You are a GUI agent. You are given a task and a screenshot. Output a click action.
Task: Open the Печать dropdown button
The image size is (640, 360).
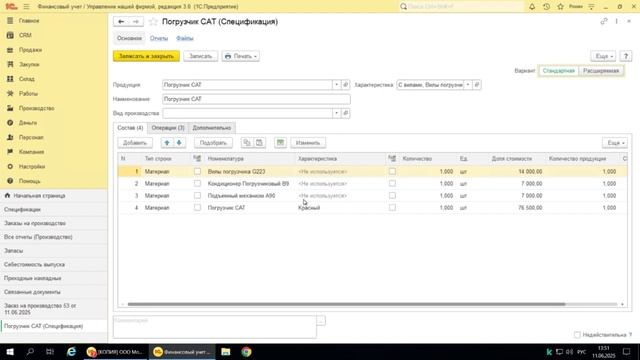[x=241, y=56]
